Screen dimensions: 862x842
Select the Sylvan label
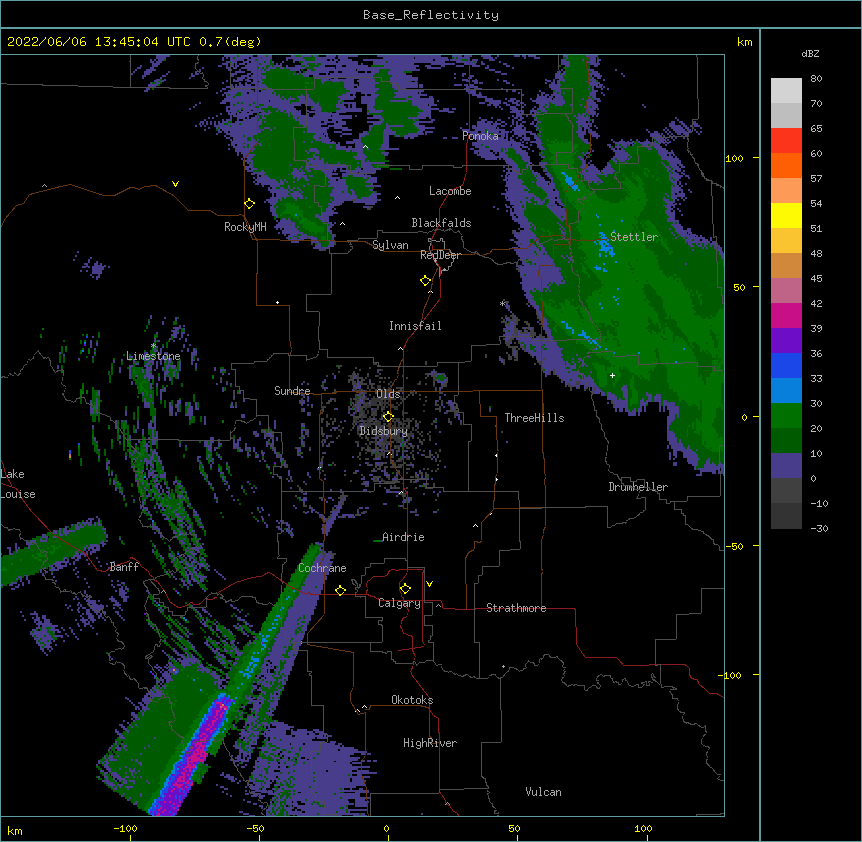pyautogui.click(x=390, y=245)
